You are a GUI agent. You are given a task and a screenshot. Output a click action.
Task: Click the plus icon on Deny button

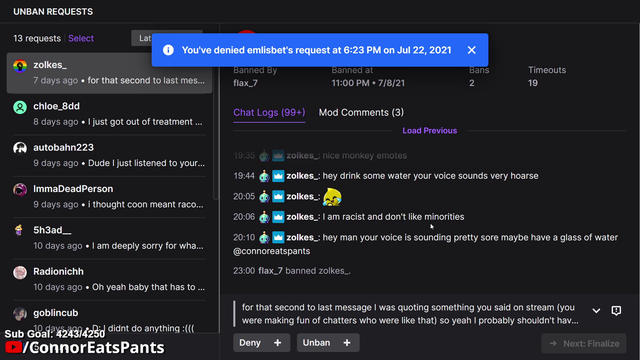coord(278,343)
